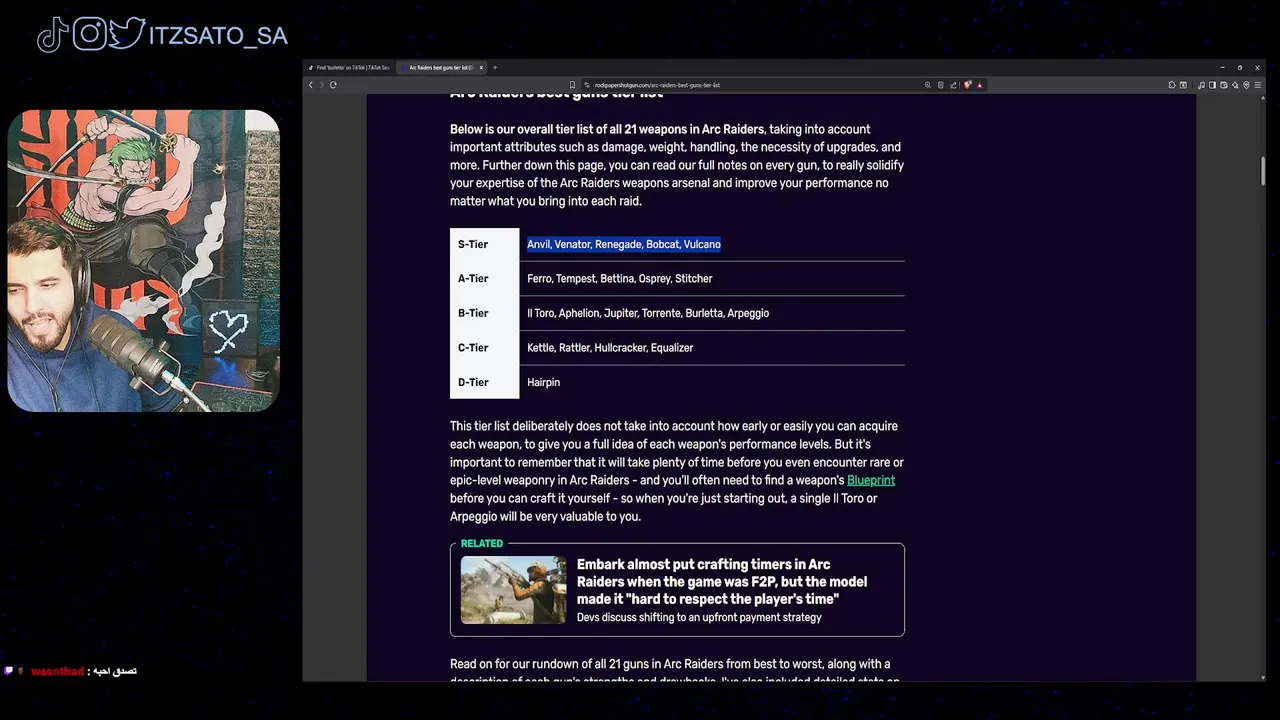This screenshot has width=1280, height=720.
Task: Open the Brave VPN shield icon
Action: click(x=1246, y=85)
